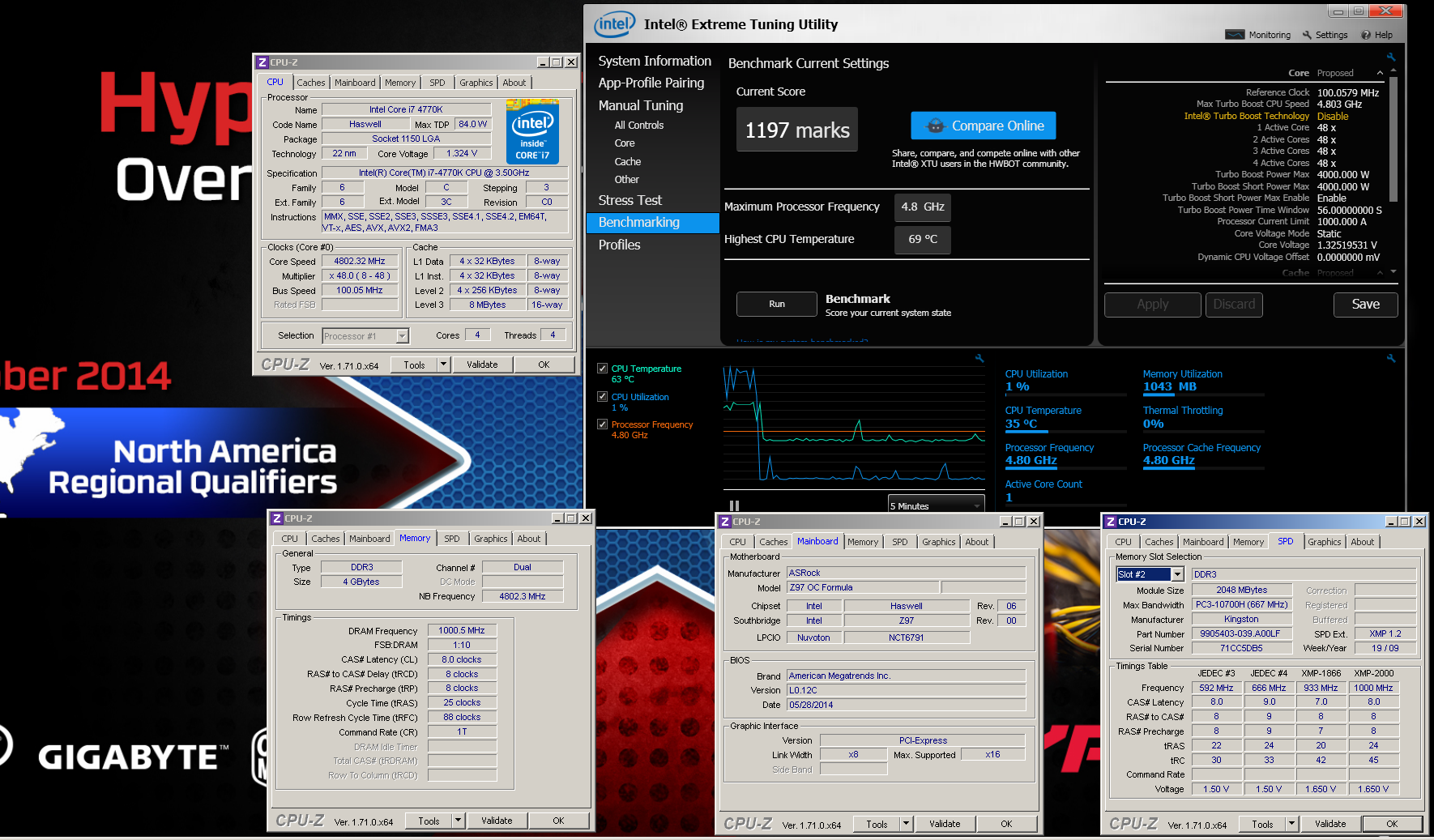Click Compare Online button
The image size is (1434, 840).
(984, 126)
